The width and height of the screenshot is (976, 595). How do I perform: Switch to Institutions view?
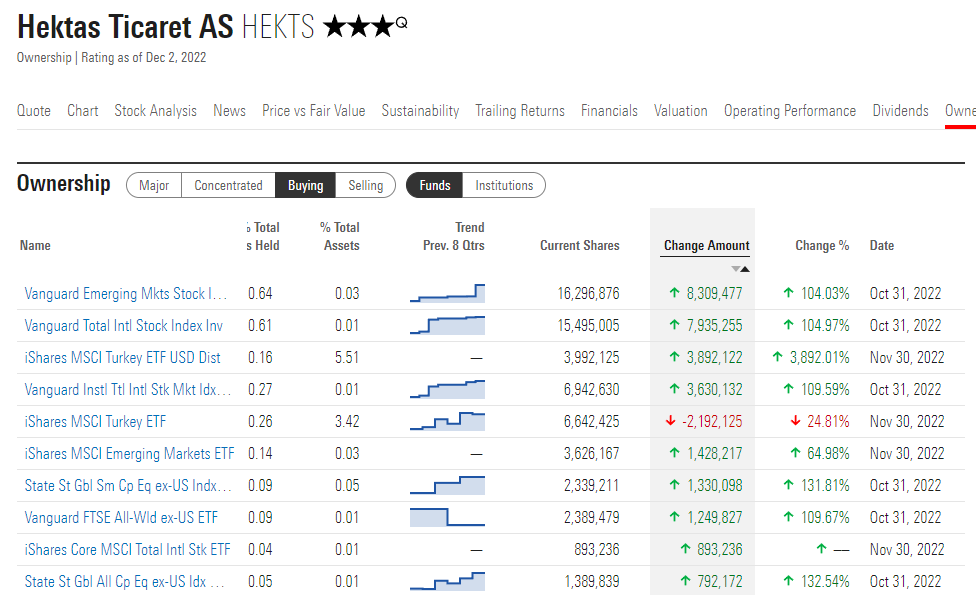coord(504,185)
